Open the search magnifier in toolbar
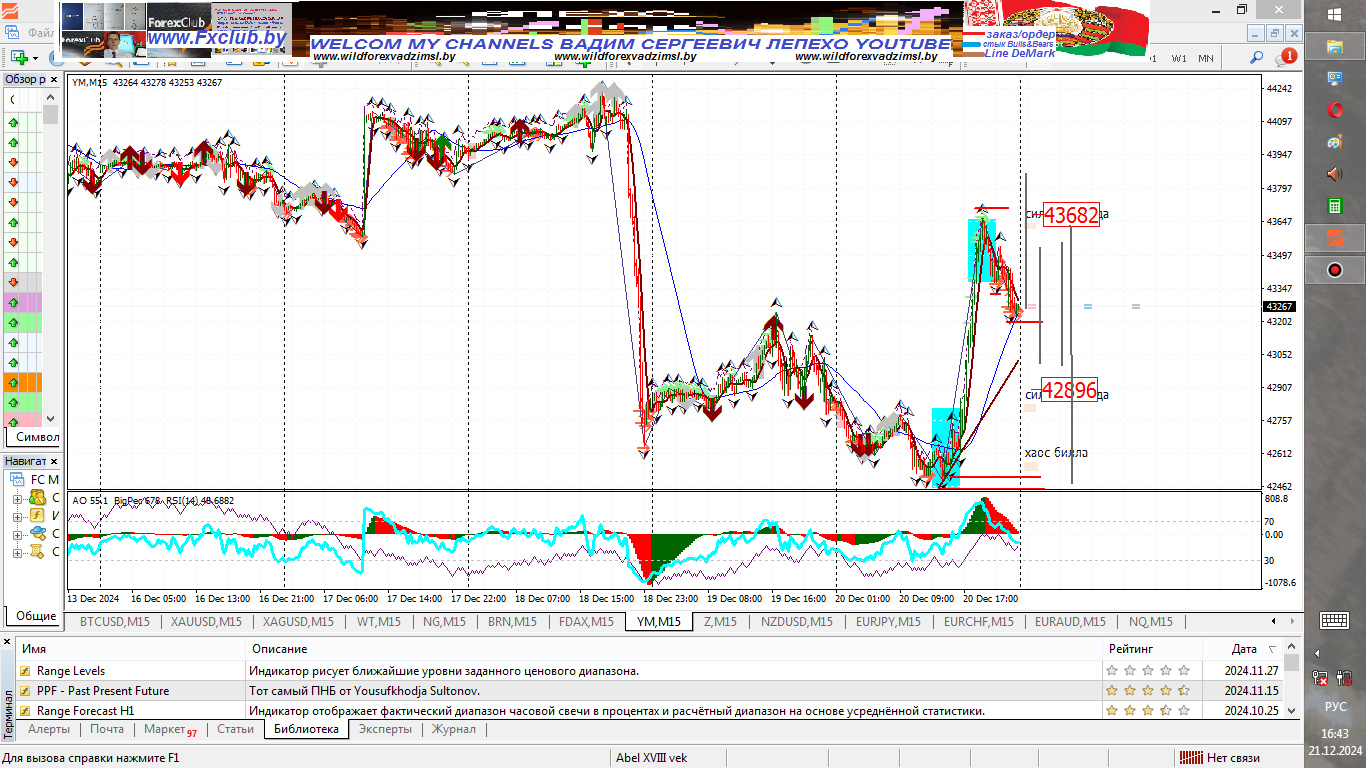 (1256, 58)
